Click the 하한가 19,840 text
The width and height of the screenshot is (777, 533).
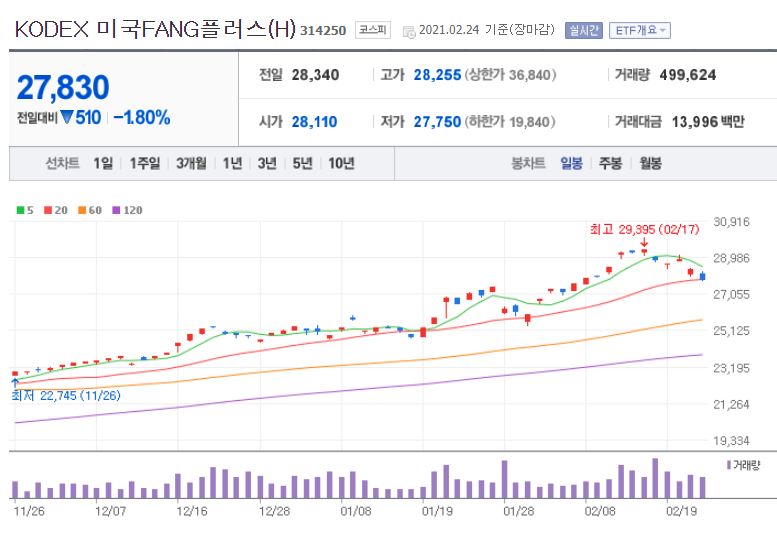pyautogui.click(x=509, y=122)
